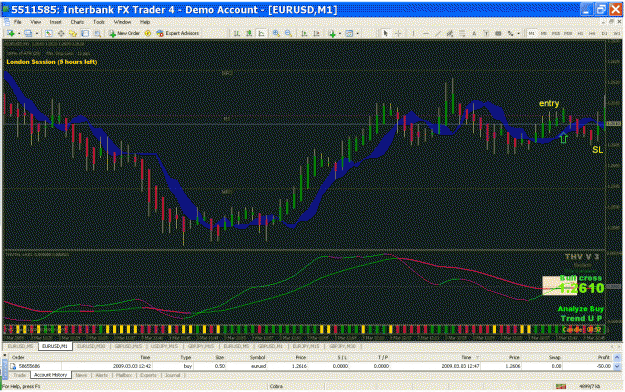Screen dimensions: 625x392
Task: Open the Help menu
Action: (x=145, y=22)
